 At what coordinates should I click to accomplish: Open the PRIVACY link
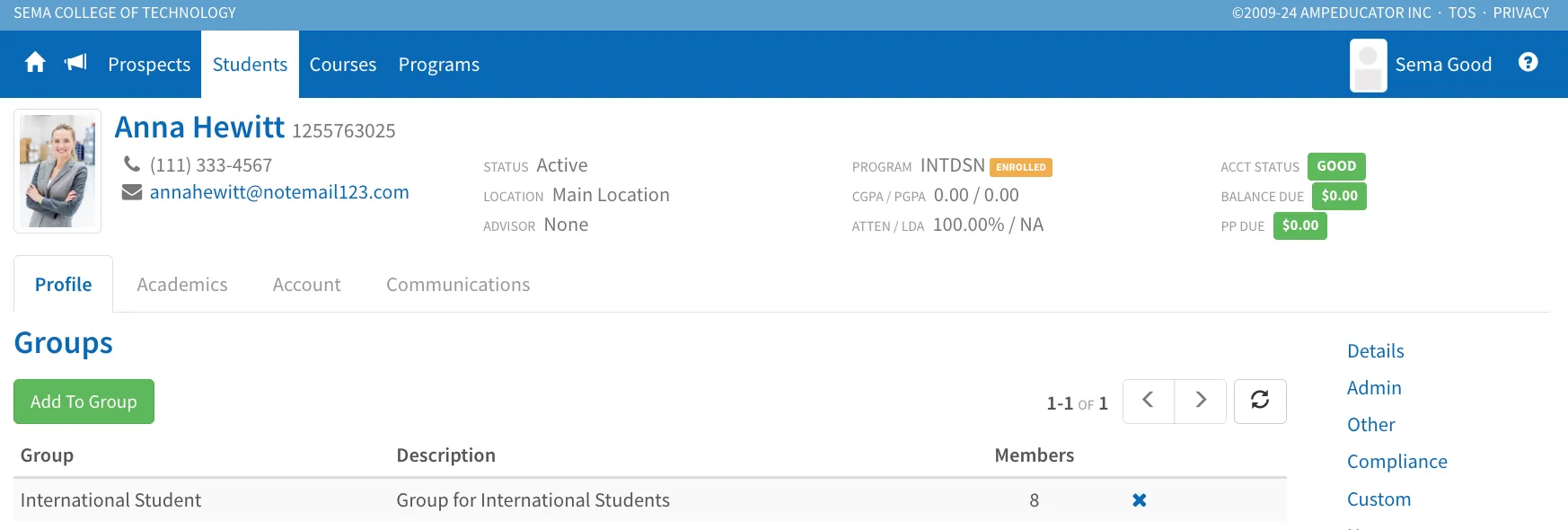1520,13
